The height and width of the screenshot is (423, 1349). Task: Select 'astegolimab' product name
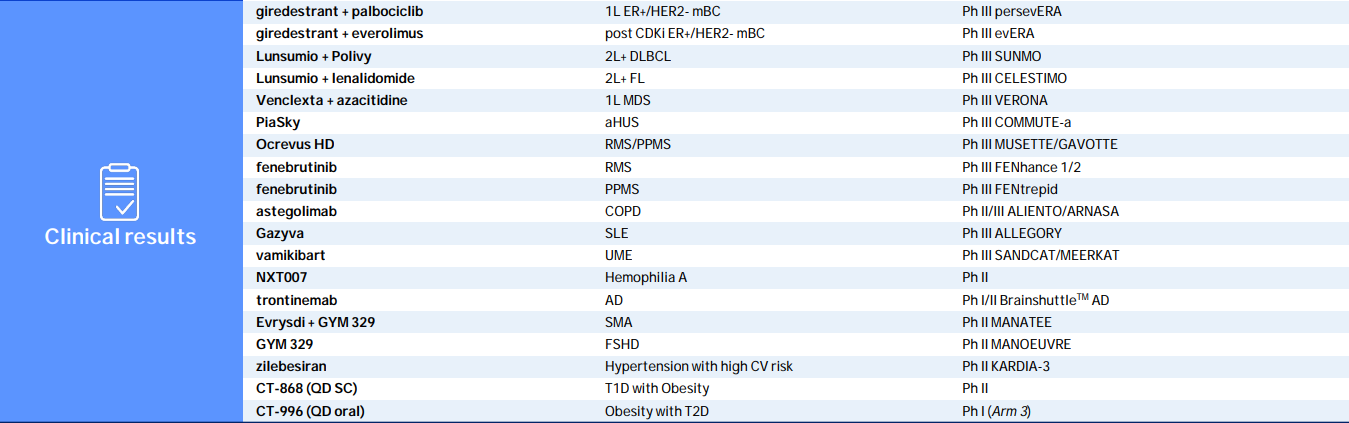click(x=296, y=211)
